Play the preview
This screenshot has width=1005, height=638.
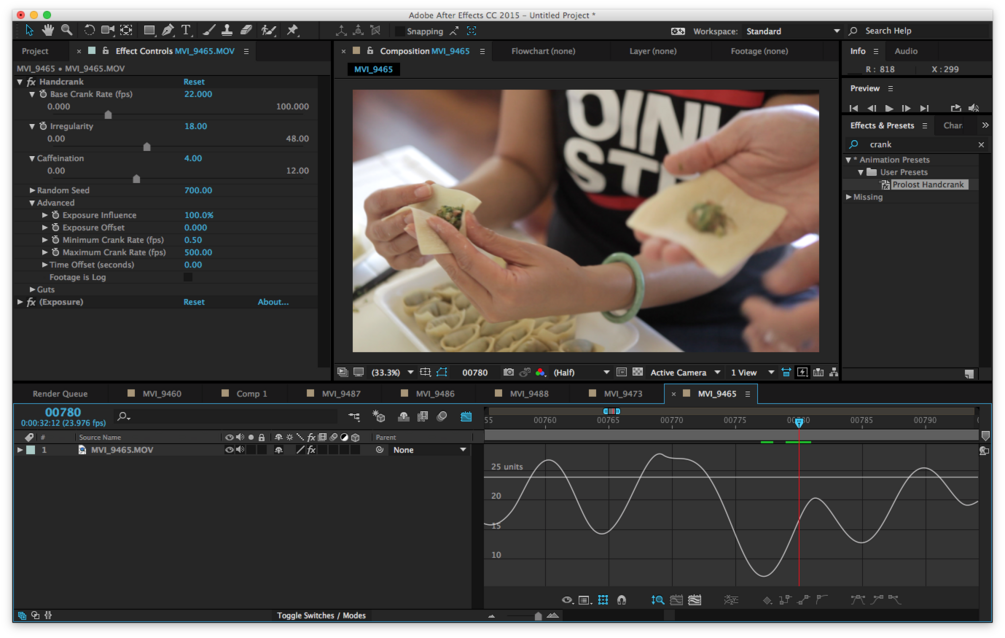pyautogui.click(x=888, y=108)
